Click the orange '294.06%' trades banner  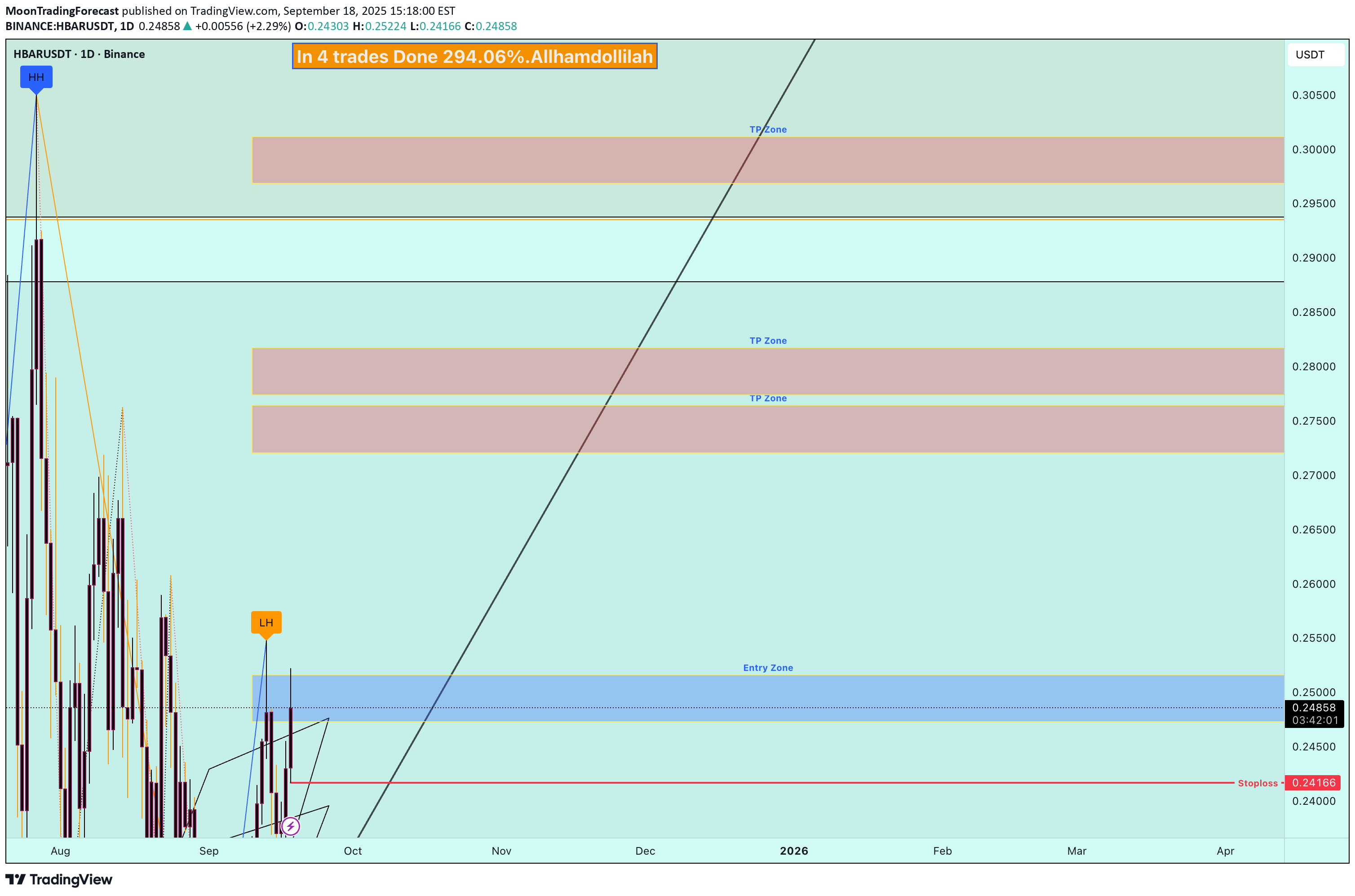[475, 56]
